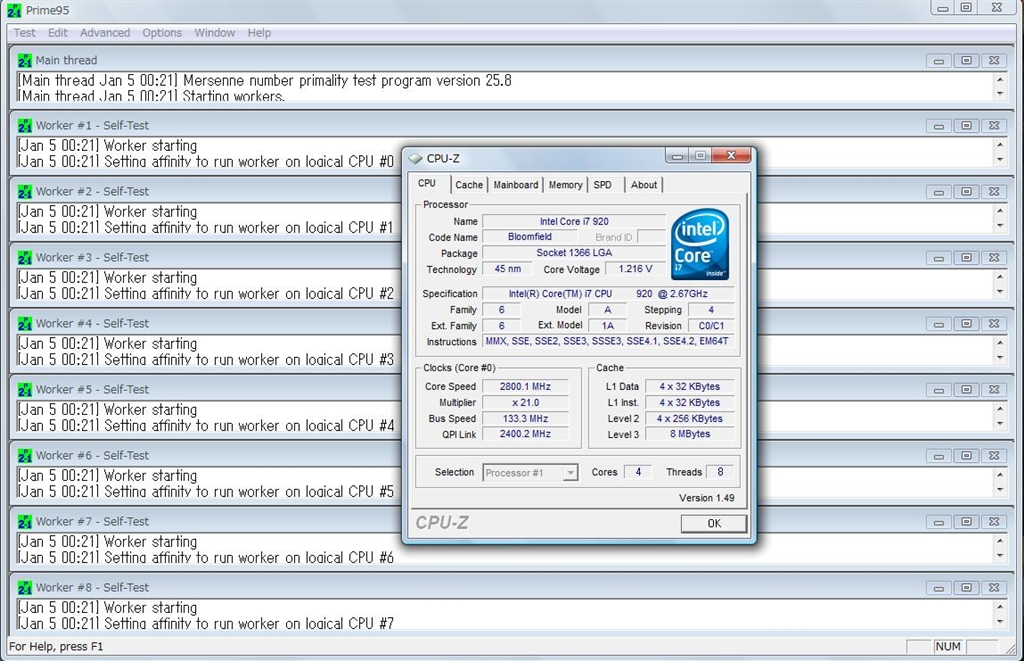
Task: Click the Worker #1 Self-Test window icon
Action: (x=25, y=126)
